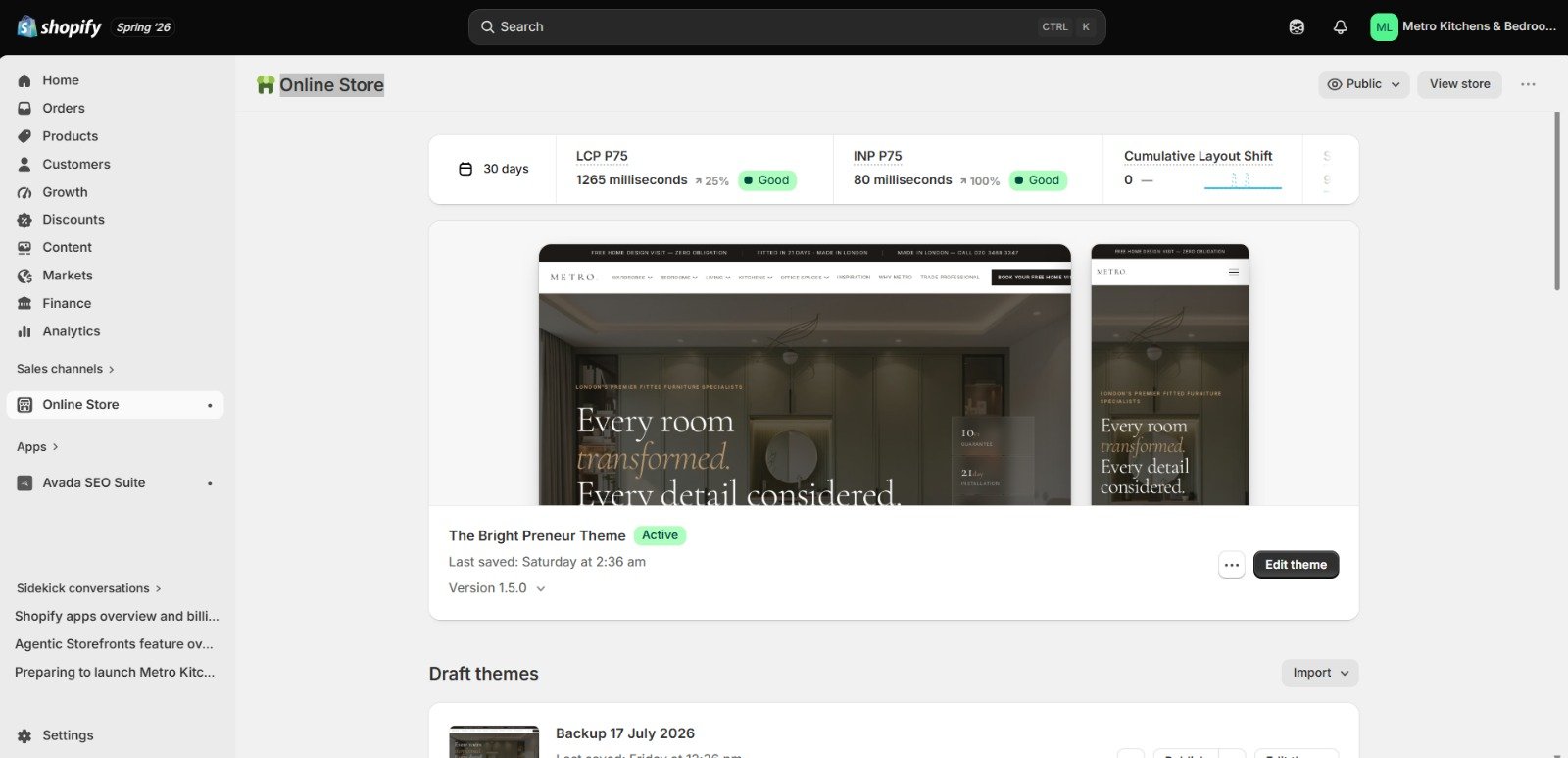This screenshot has height=758, width=1568.
Task: Click the Avada SEO Suite app icon
Action: click(24, 483)
